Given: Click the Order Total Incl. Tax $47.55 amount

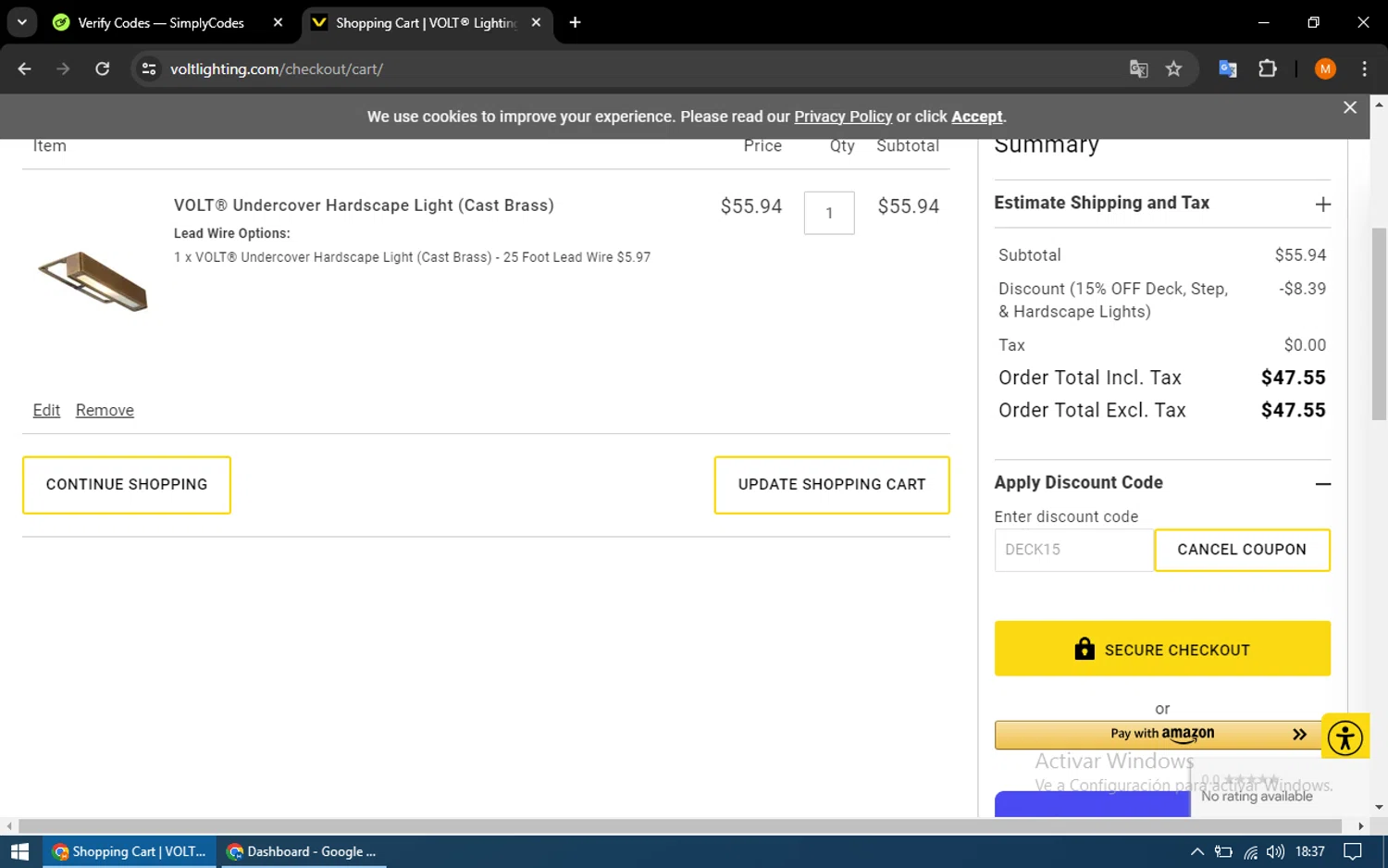Looking at the screenshot, I should pos(1293,378).
